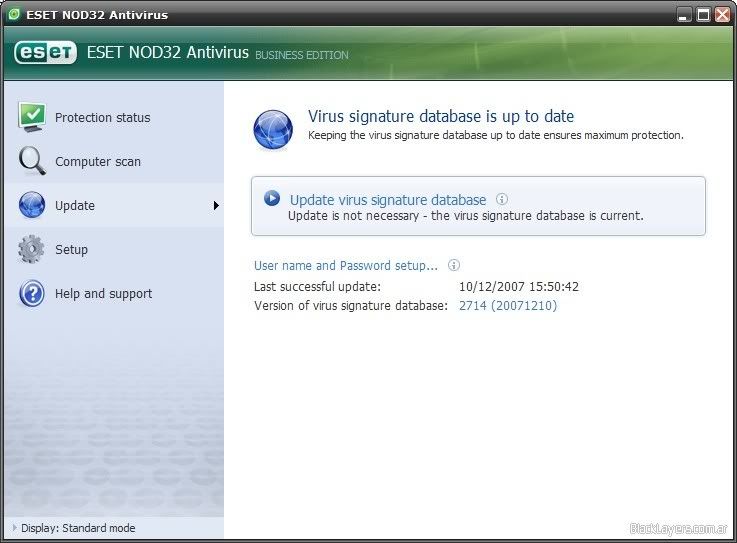
Task: Start Update virus signature database
Action: tap(388, 200)
